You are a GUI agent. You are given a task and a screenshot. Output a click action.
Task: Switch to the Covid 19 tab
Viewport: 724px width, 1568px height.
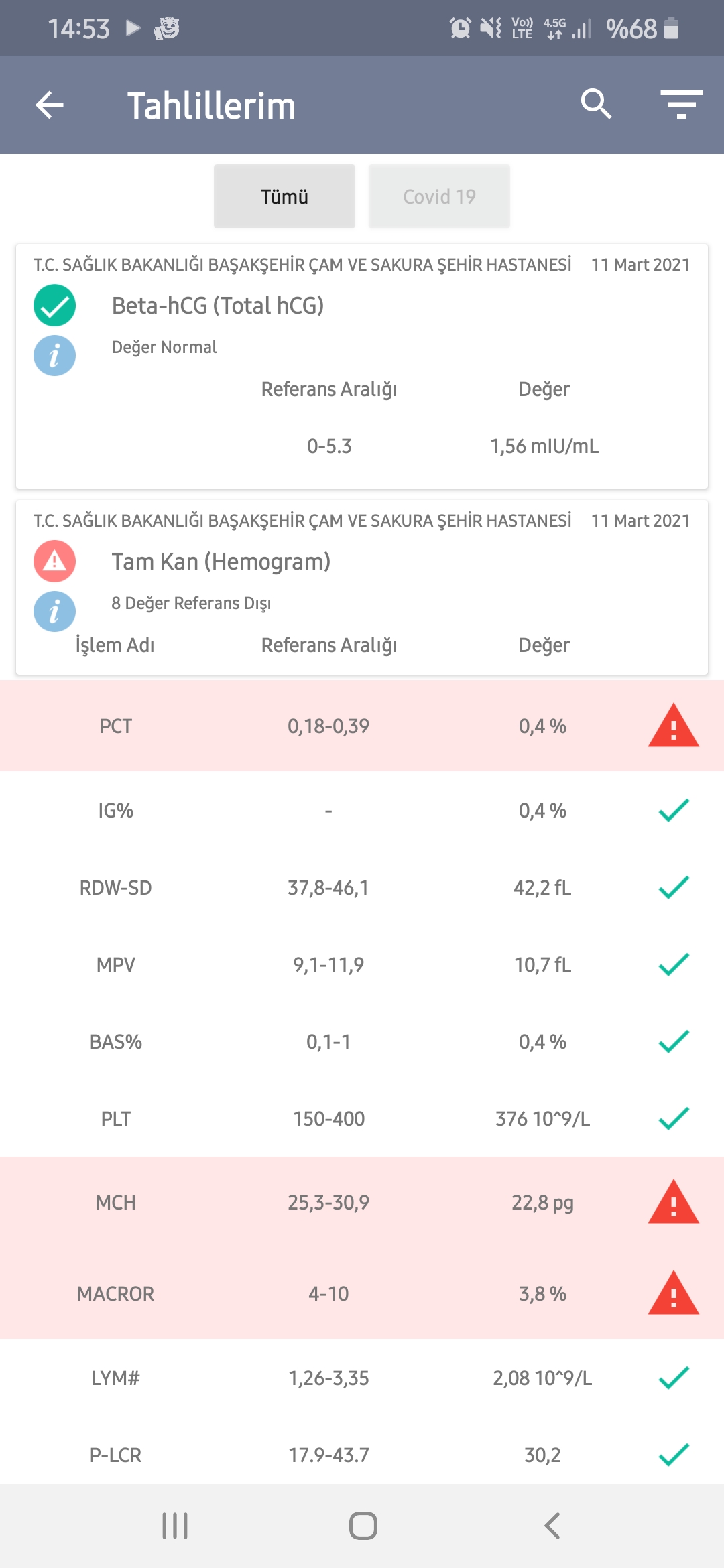439,196
